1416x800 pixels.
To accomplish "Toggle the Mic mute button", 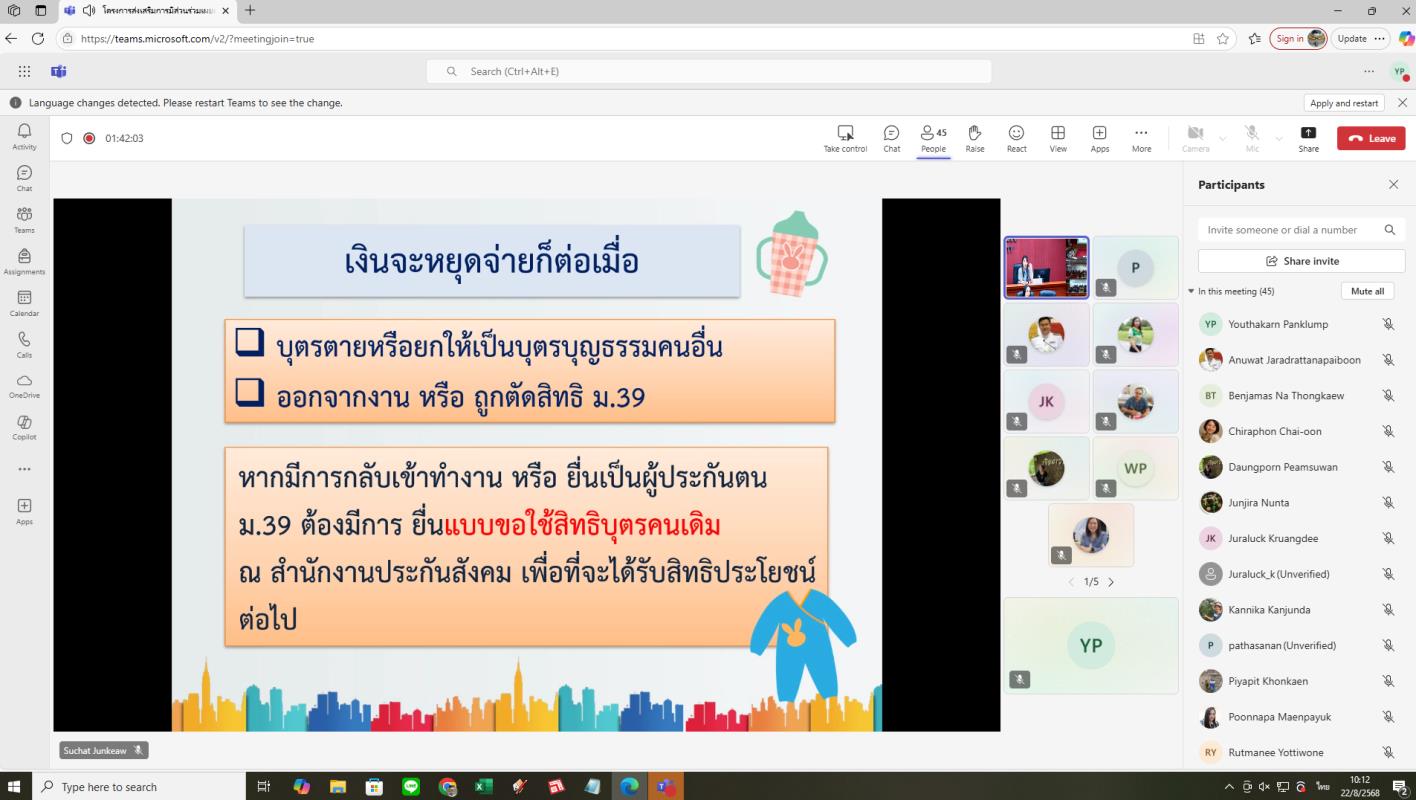I will point(1251,138).
